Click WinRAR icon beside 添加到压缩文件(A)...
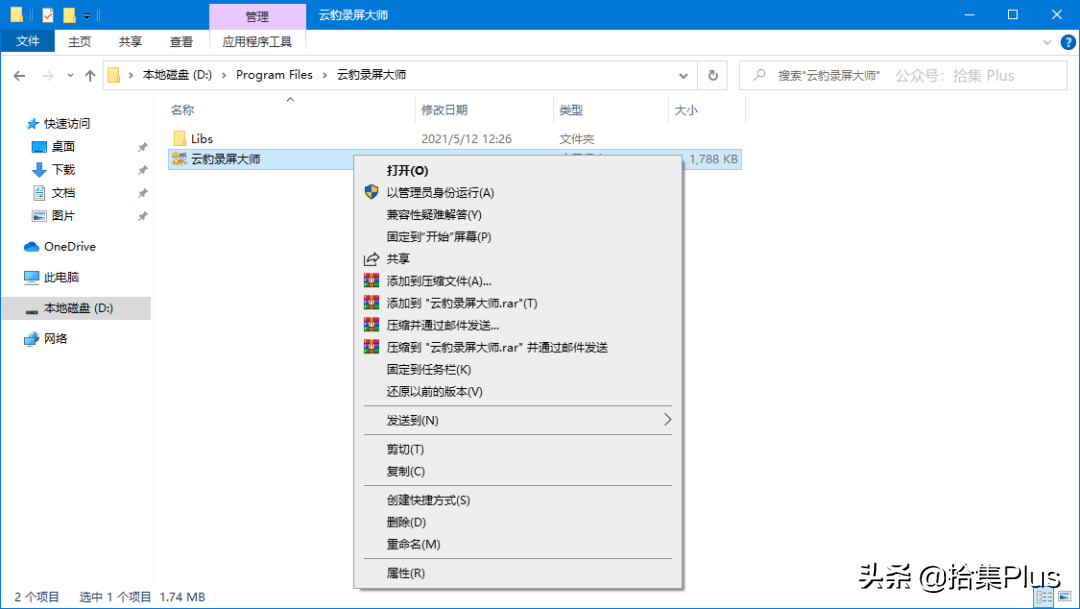1080x609 pixels. coord(371,280)
